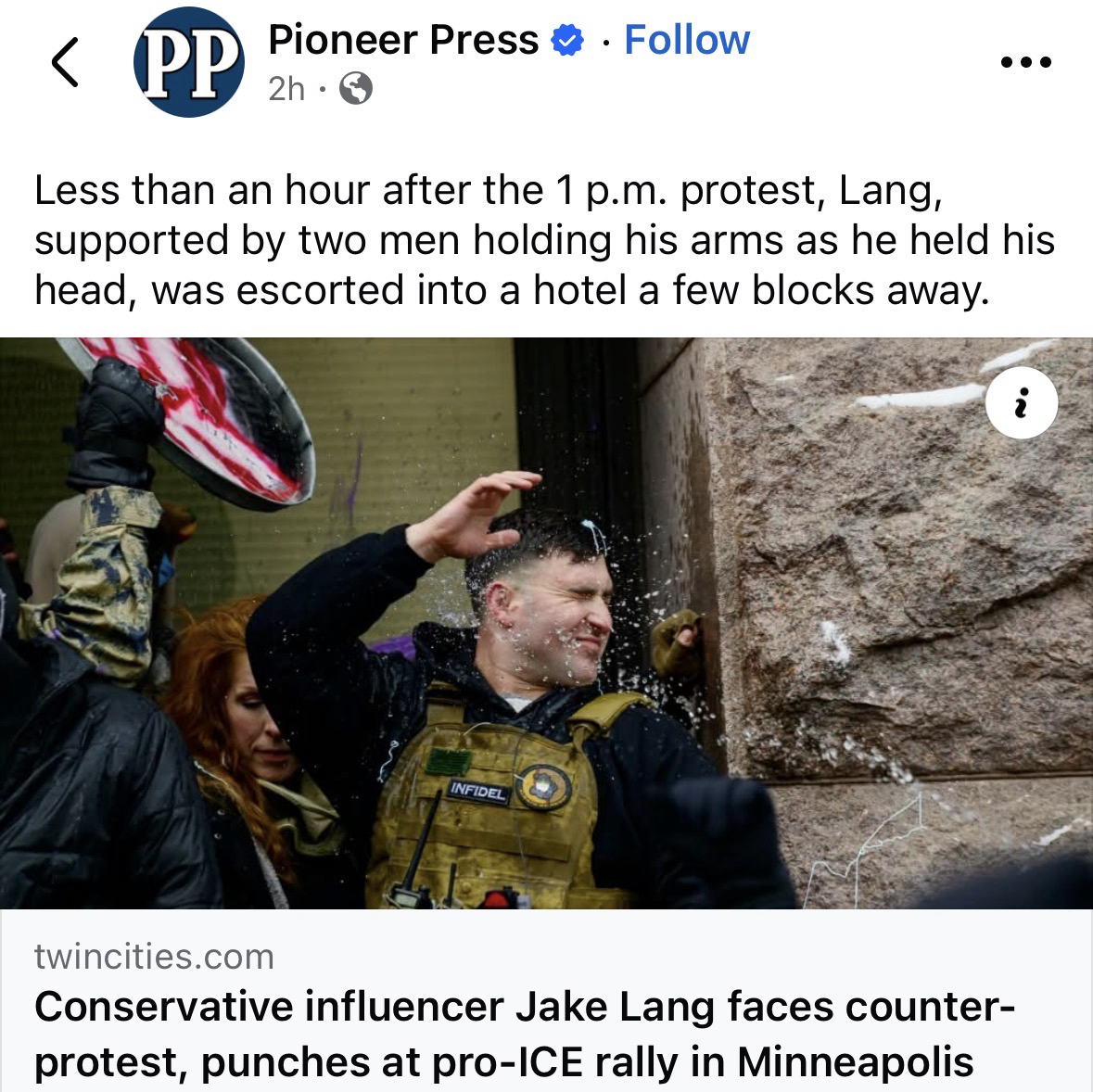Click the blue verified badge
Screen dimensions: 1093x1092
(567, 40)
